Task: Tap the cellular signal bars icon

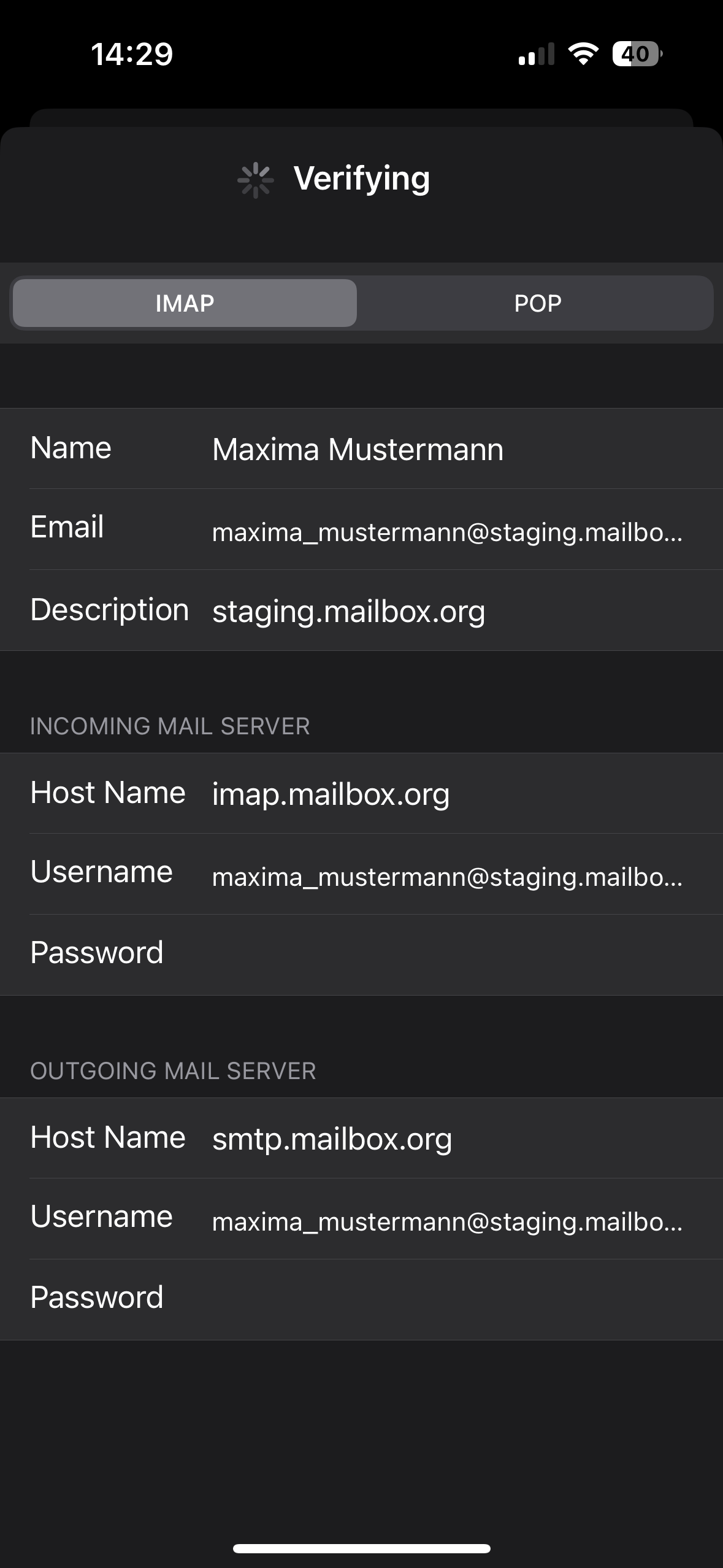Action: click(537, 54)
